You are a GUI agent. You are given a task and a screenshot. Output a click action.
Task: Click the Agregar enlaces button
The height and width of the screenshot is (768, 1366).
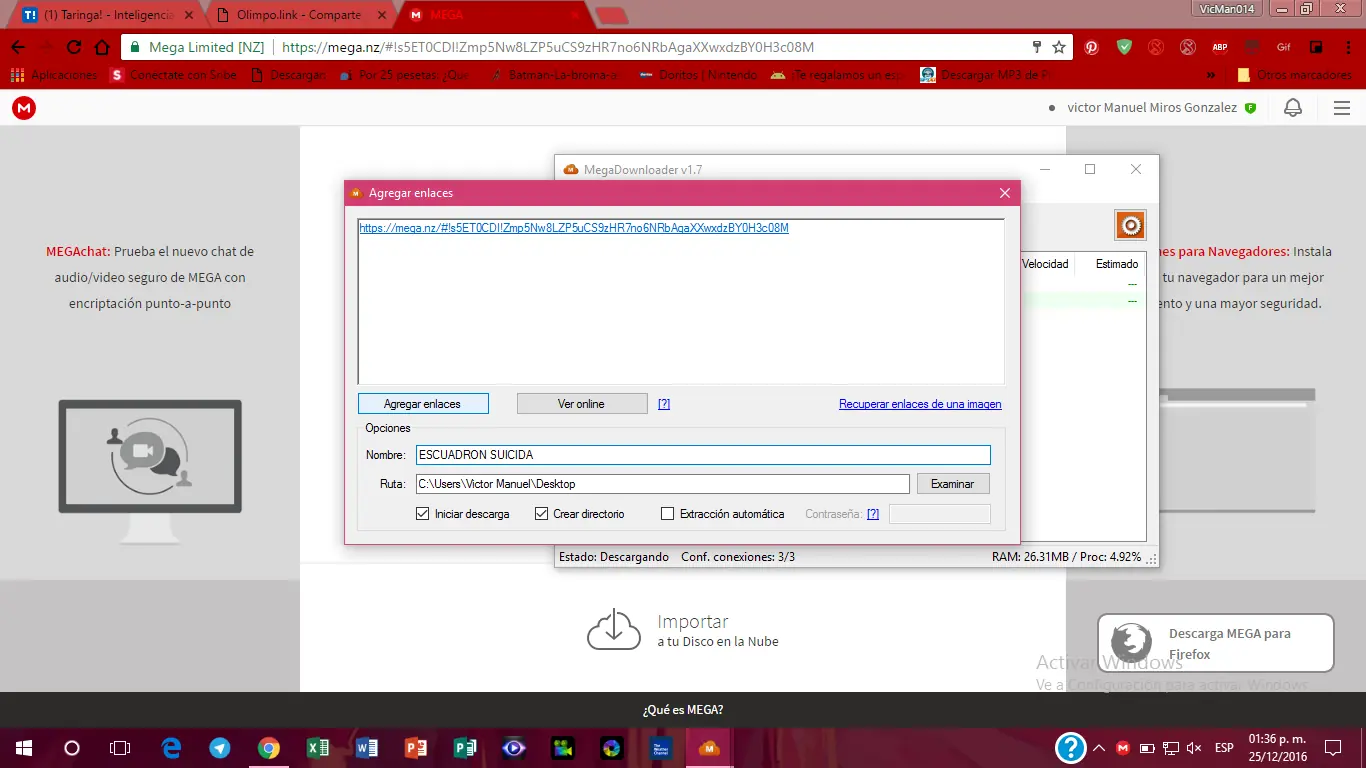[423, 404]
